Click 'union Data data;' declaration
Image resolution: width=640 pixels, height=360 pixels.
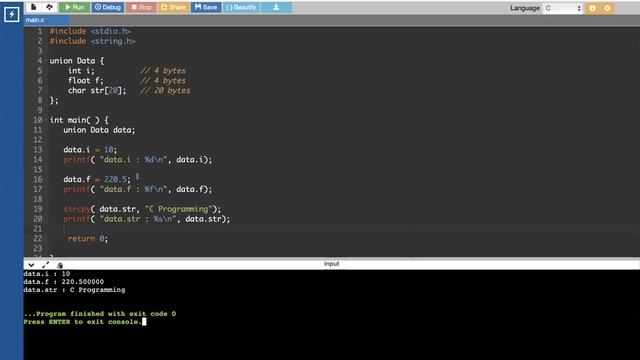[99, 130]
